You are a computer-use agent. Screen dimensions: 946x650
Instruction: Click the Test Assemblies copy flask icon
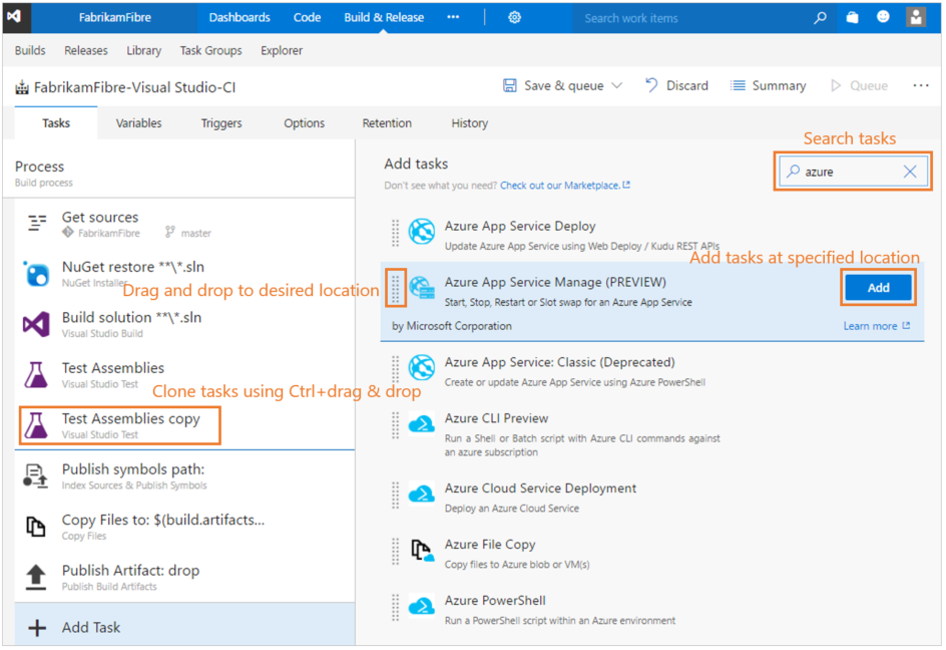point(36,425)
